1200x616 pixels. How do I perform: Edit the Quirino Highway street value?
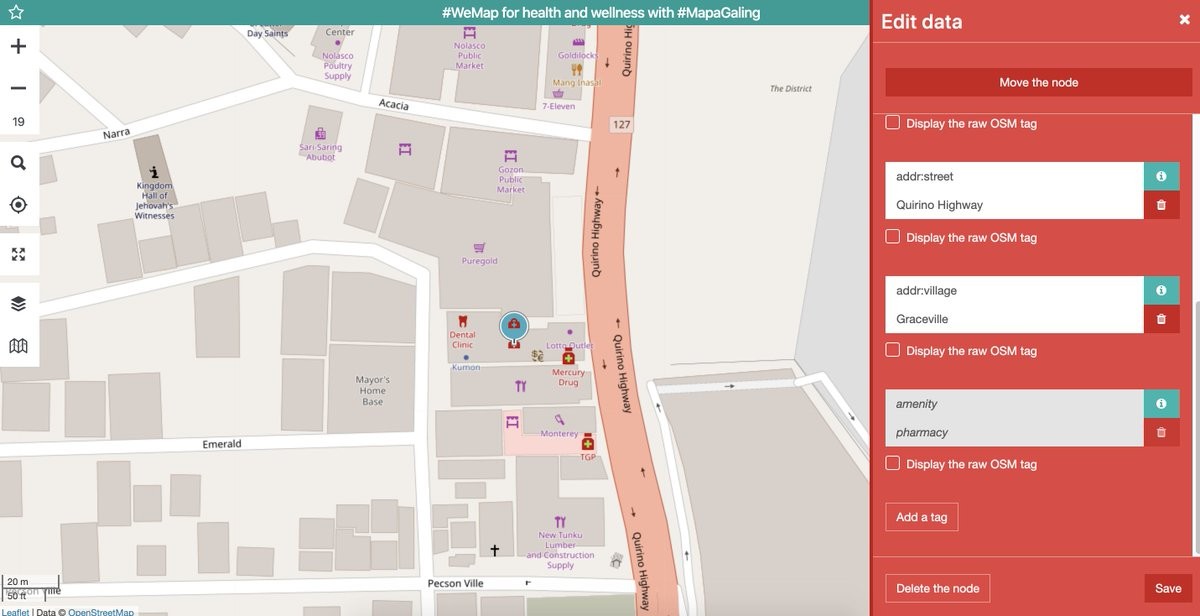point(1014,205)
